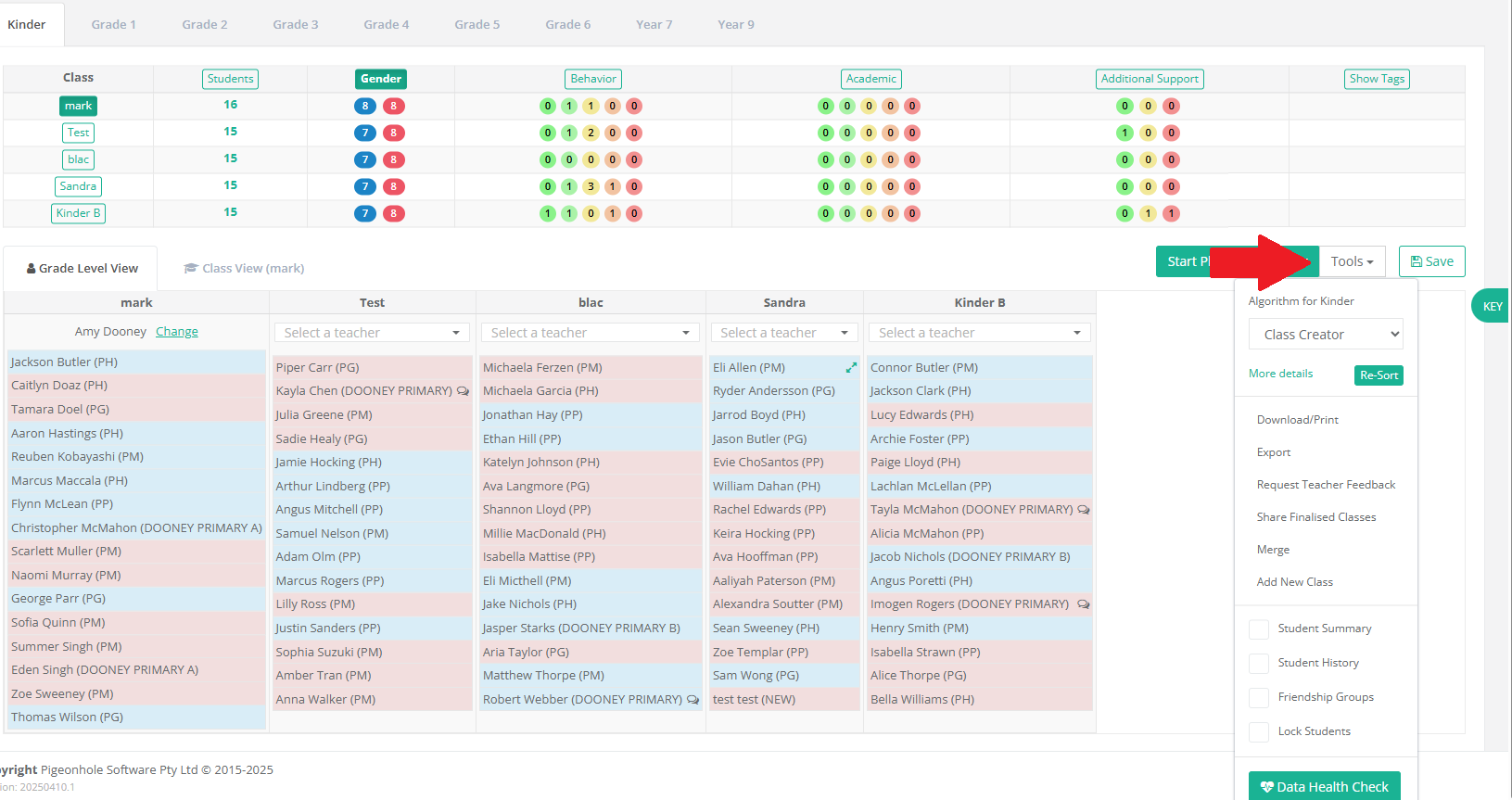Click the yellow behavior badge showing 3 for Sandra

click(591, 186)
